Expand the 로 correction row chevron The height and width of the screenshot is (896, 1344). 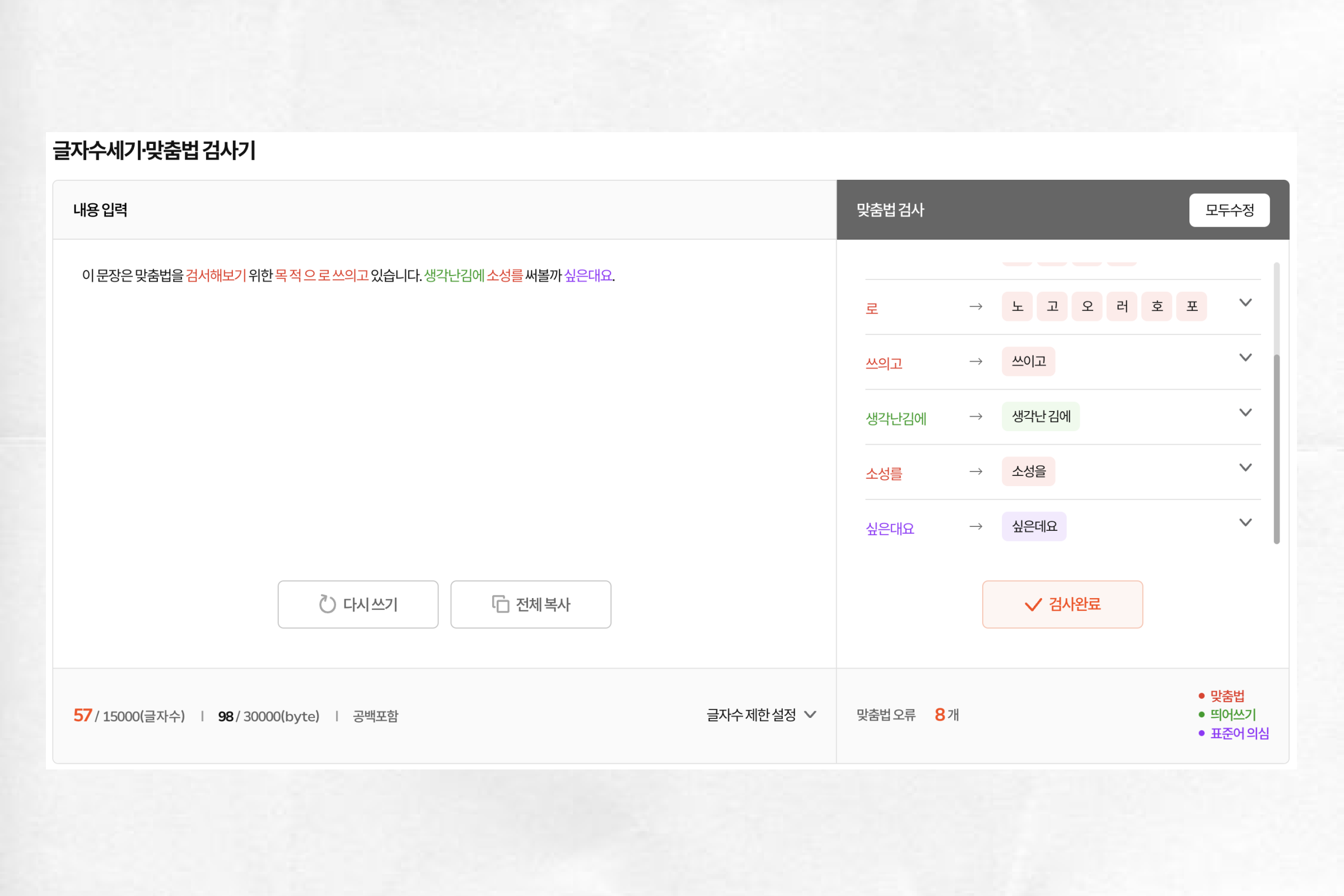(1245, 303)
